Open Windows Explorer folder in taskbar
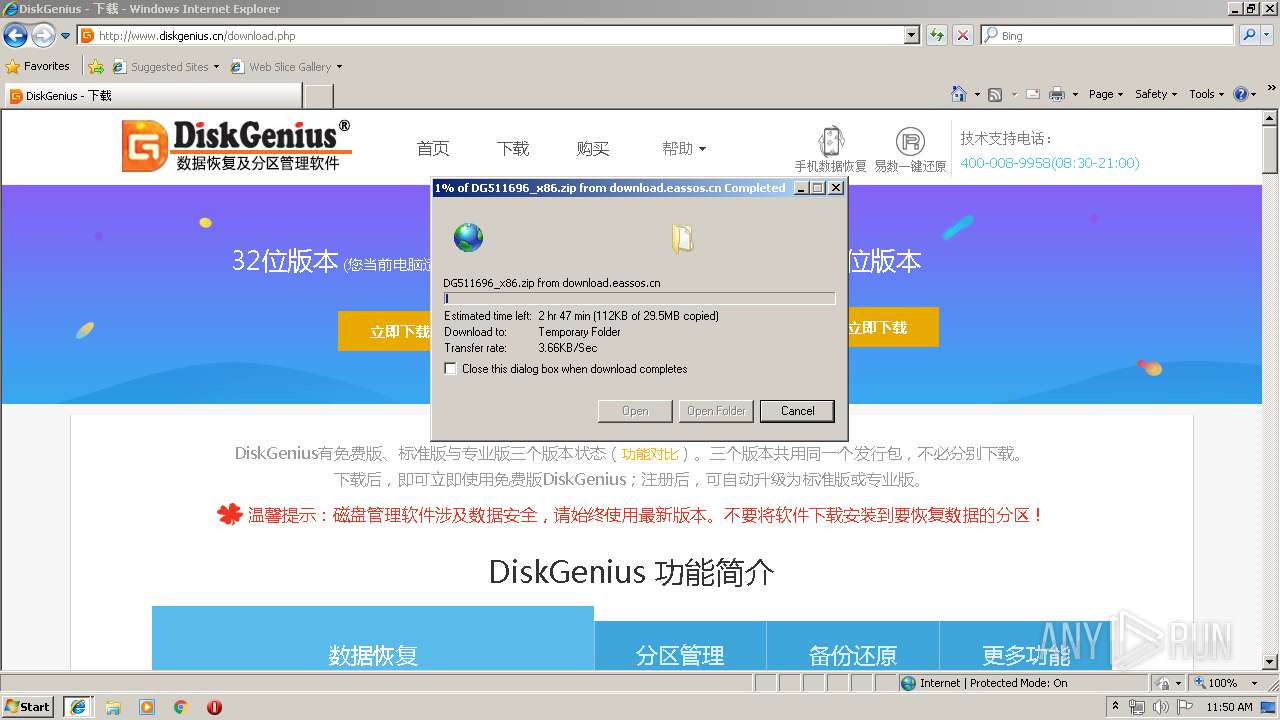Screen dimensions: 1280x720 tap(113, 707)
